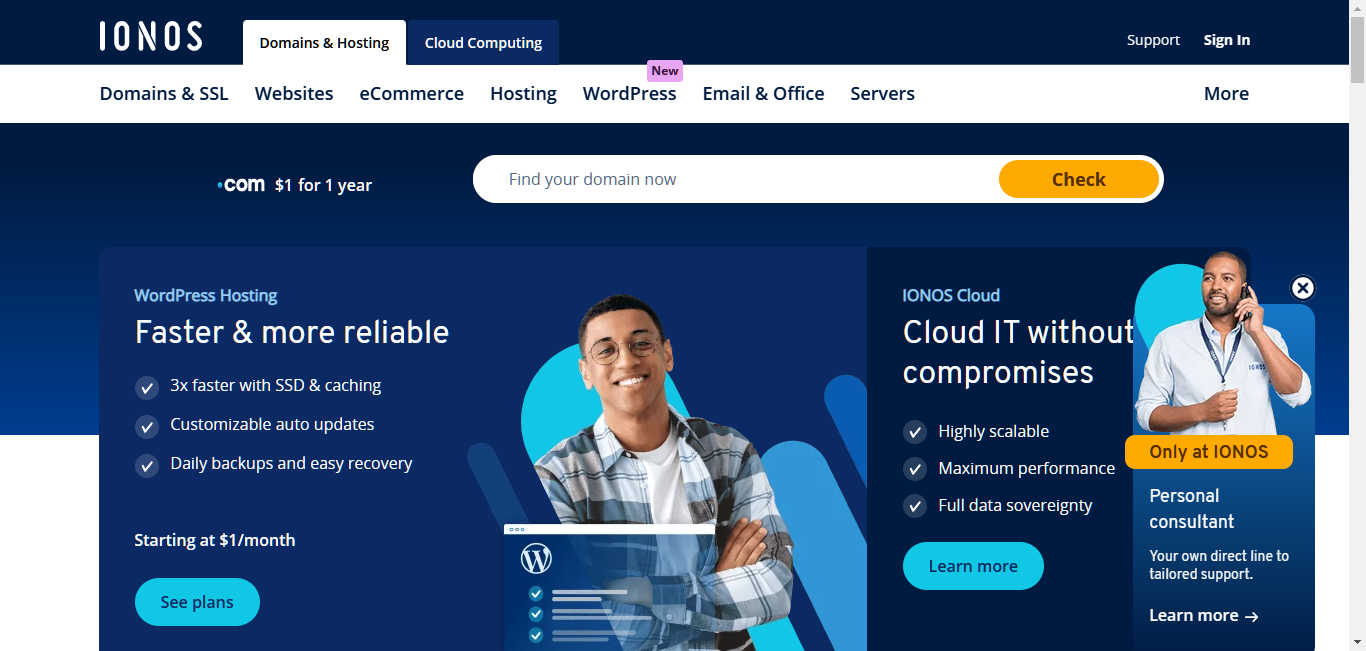Click the WordPress logo icon in mockup
The image size is (1366, 651).
click(537, 558)
